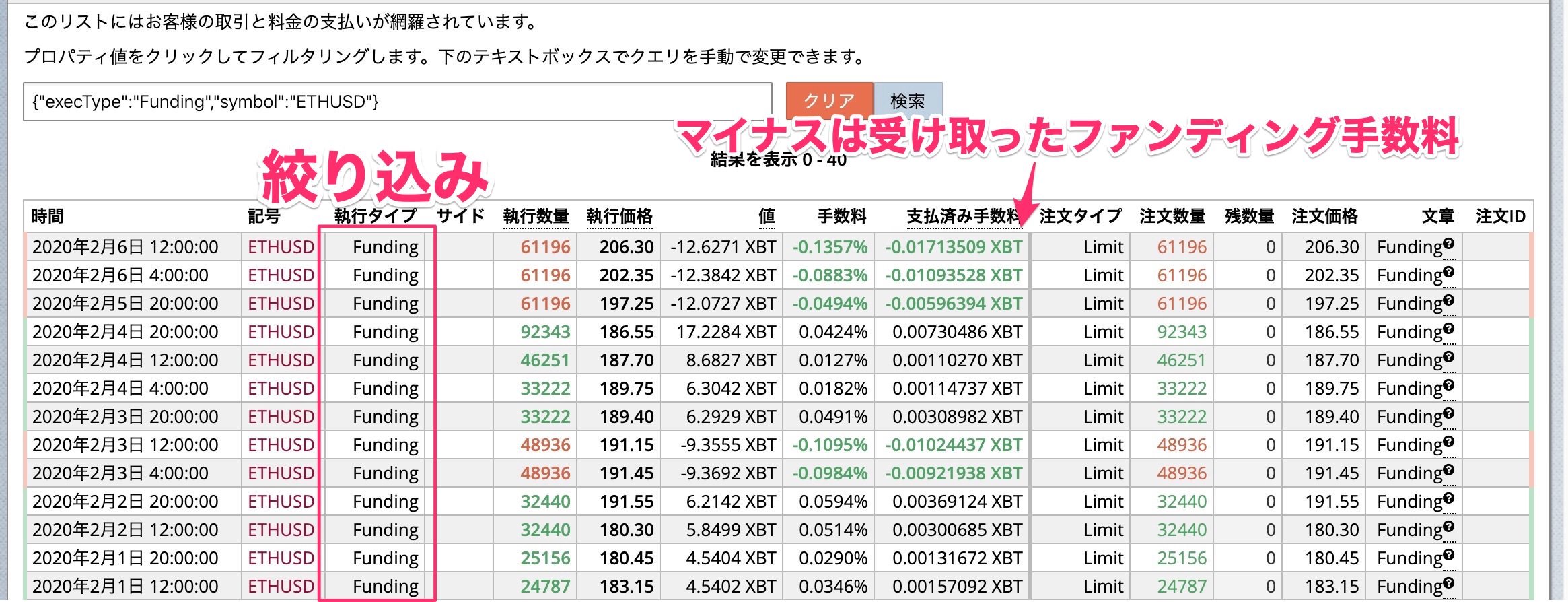The height and width of the screenshot is (602, 1568).
Task: Click the help icon on 2020年2月4日 12:00:00 row
Action: (1449, 356)
